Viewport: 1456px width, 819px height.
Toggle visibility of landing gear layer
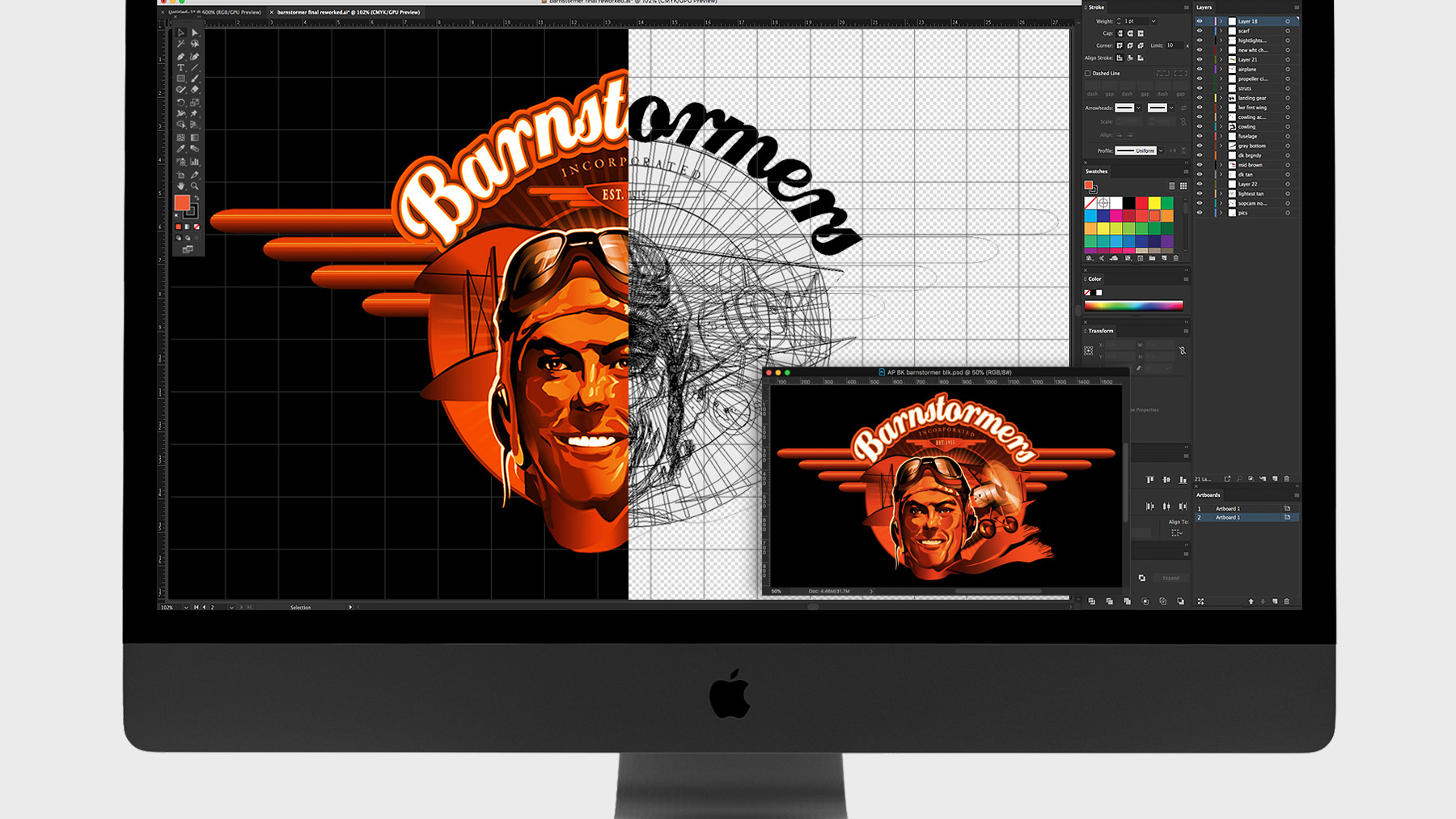[x=1200, y=98]
